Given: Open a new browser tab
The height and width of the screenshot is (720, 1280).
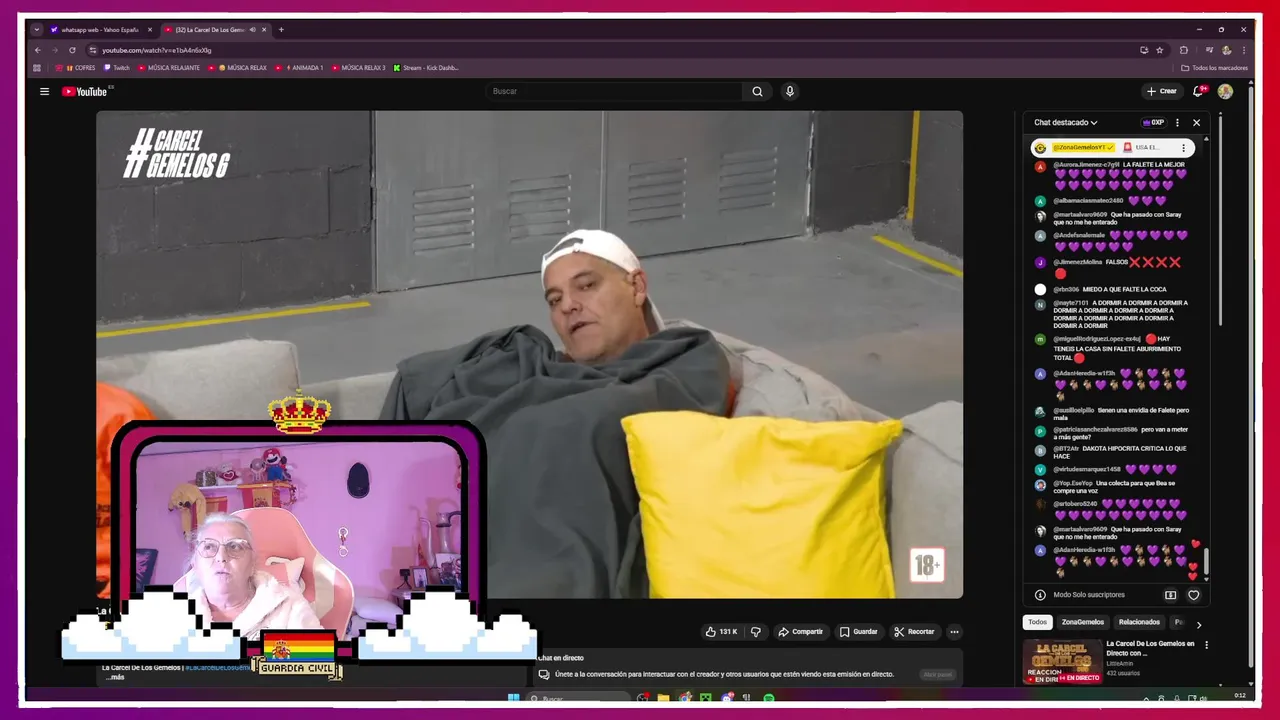Looking at the screenshot, I should pos(281,30).
